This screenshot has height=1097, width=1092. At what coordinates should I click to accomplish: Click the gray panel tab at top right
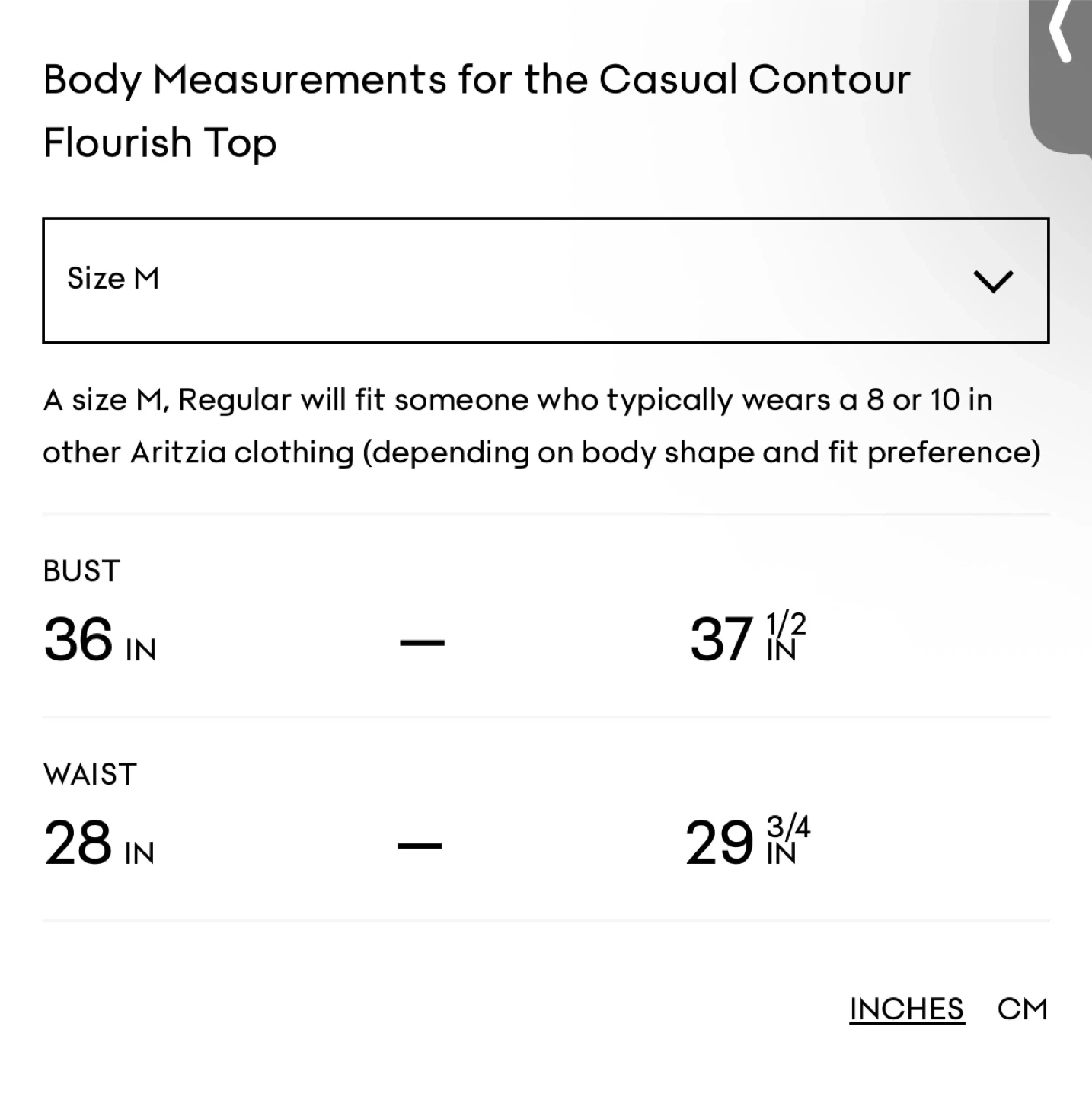[x=1060, y=76]
